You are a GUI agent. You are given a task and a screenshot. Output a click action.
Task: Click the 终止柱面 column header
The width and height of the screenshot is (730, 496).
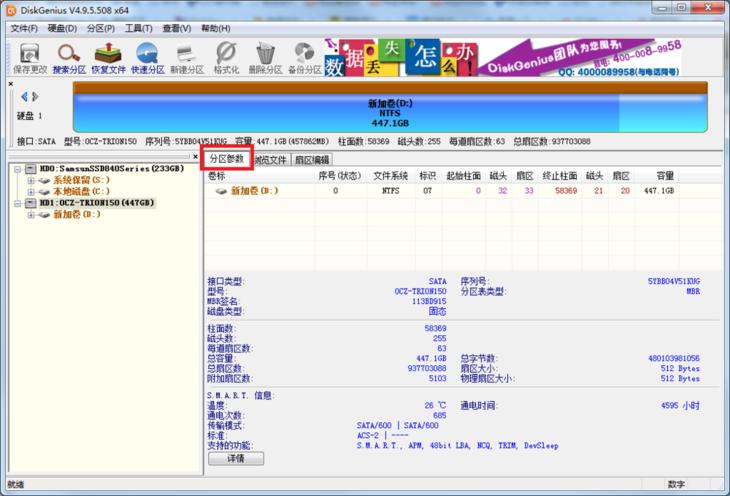[560, 176]
